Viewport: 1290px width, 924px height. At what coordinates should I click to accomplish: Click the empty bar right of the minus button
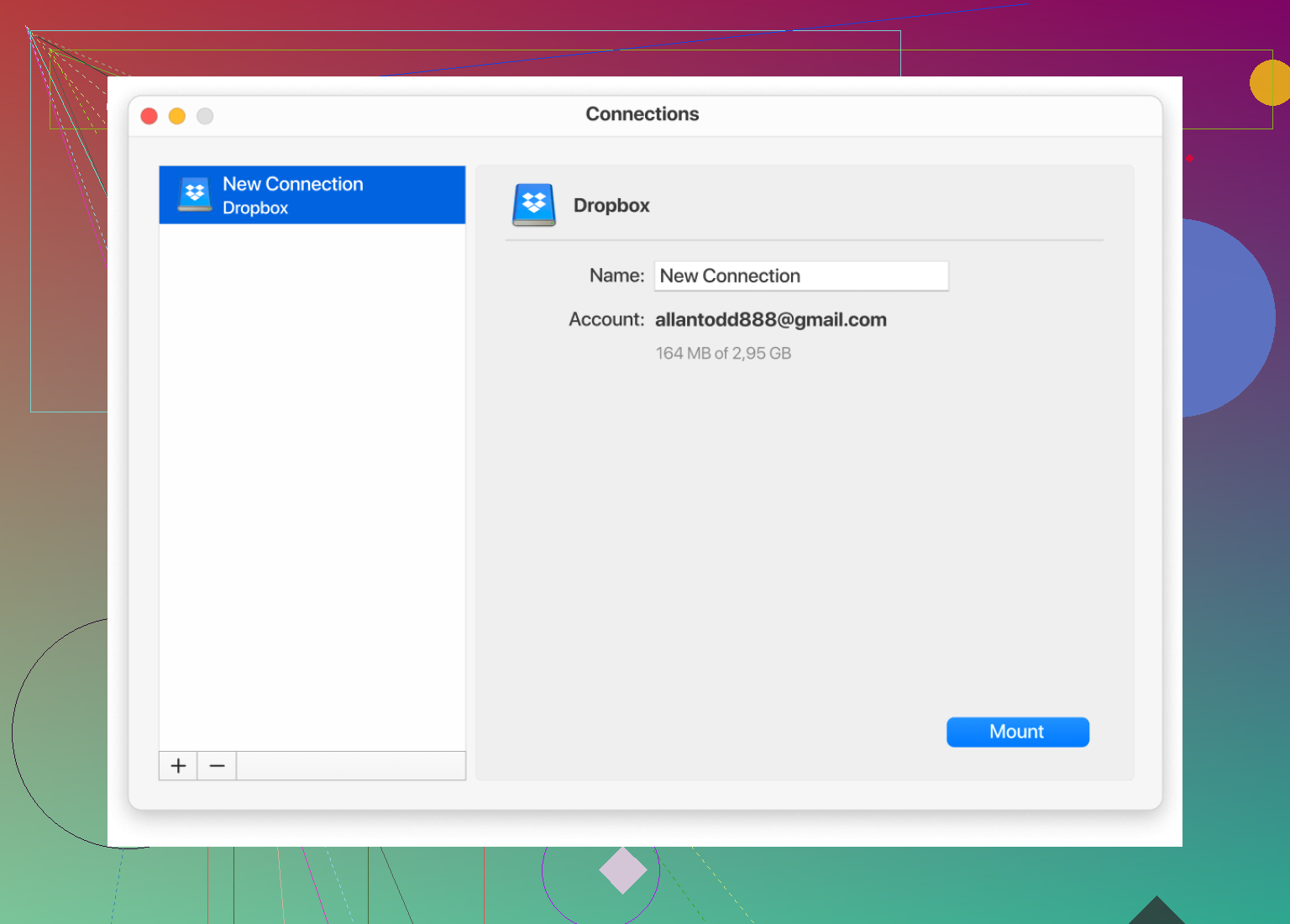click(x=350, y=765)
